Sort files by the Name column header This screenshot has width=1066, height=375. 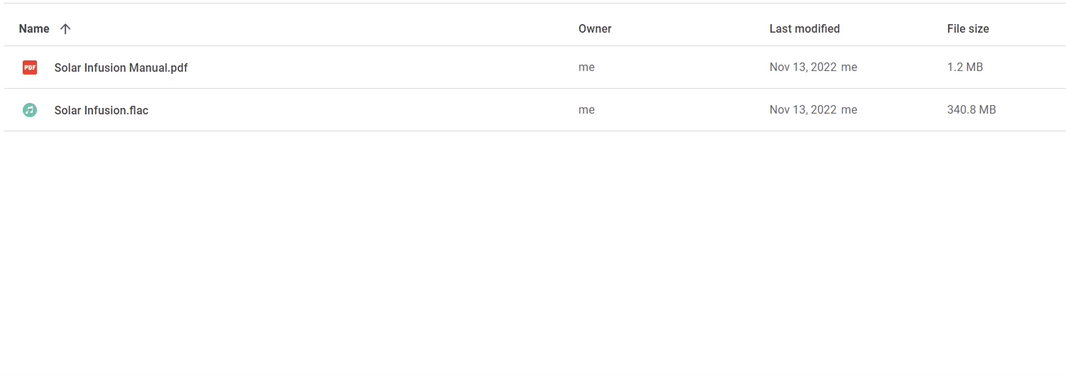click(x=34, y=29)
